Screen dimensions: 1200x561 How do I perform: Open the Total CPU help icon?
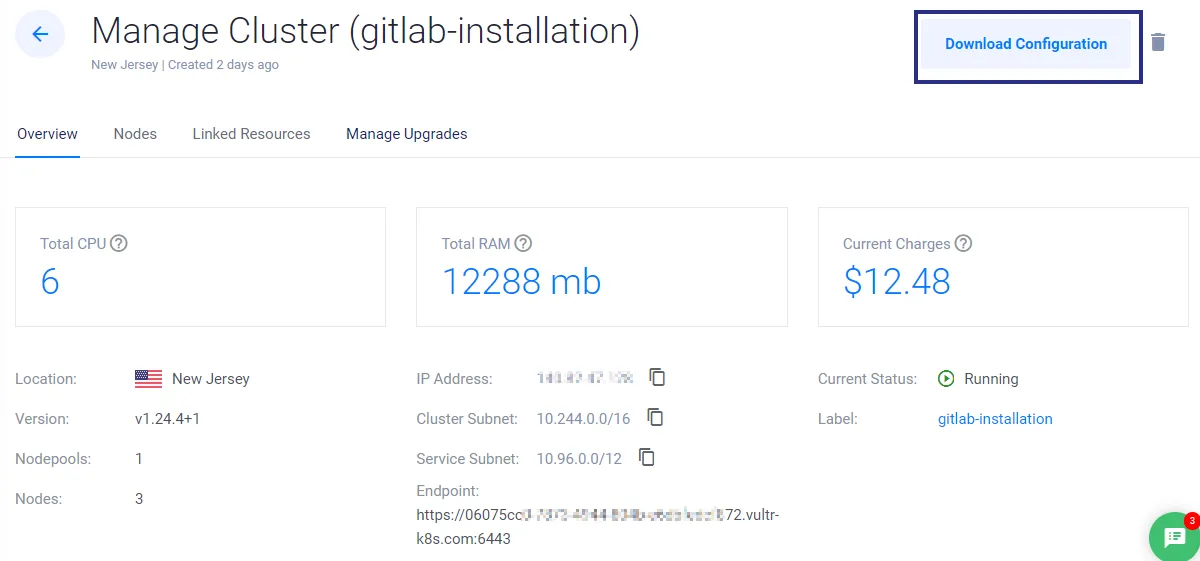click(119, 243)
